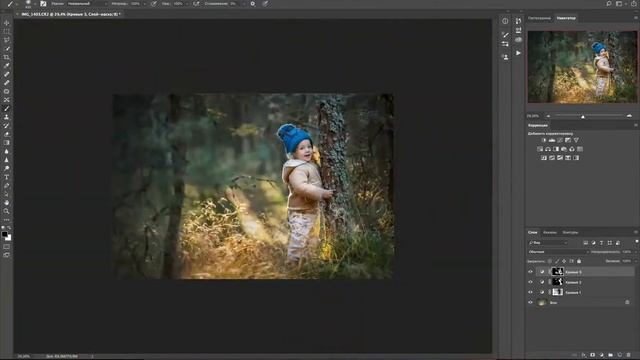Select the Clone Stamp tool
640x360 pixels.
7,117
